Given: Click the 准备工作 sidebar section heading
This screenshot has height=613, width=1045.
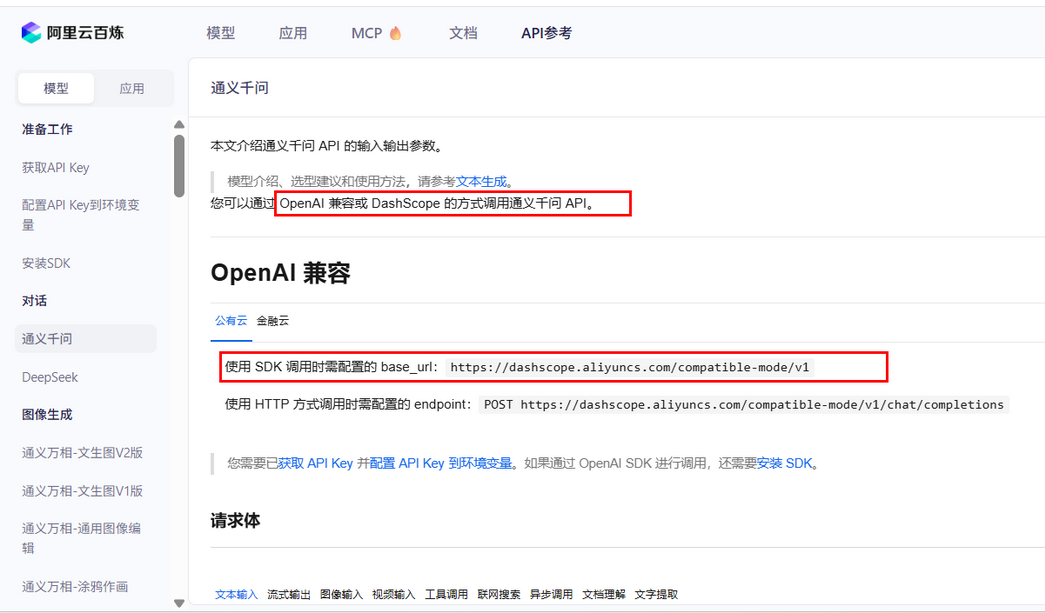Looking at the screenshot, I should tap(47, 129).
